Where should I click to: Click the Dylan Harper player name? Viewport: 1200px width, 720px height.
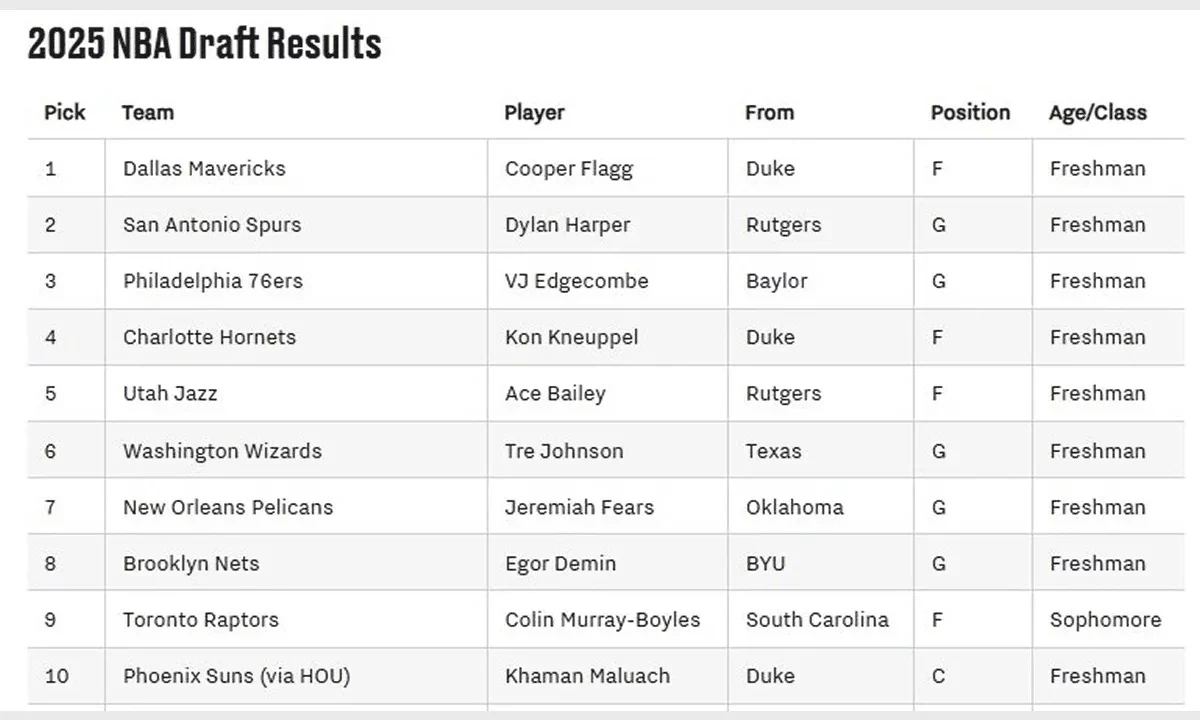[567, 225]
